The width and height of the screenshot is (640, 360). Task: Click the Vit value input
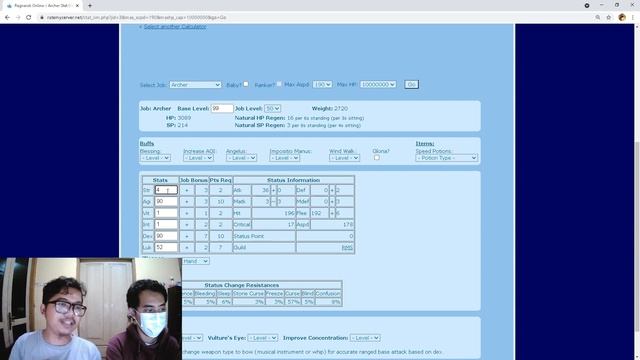(x=166, y=213)
